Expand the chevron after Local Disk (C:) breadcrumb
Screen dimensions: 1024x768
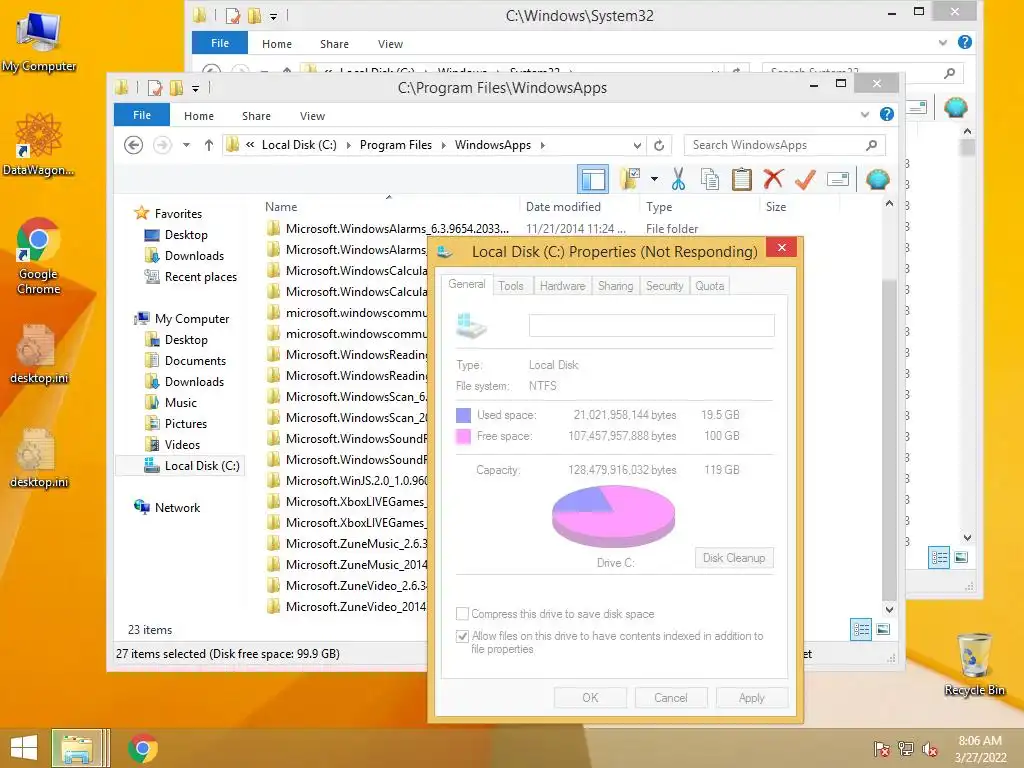point(348,145)
